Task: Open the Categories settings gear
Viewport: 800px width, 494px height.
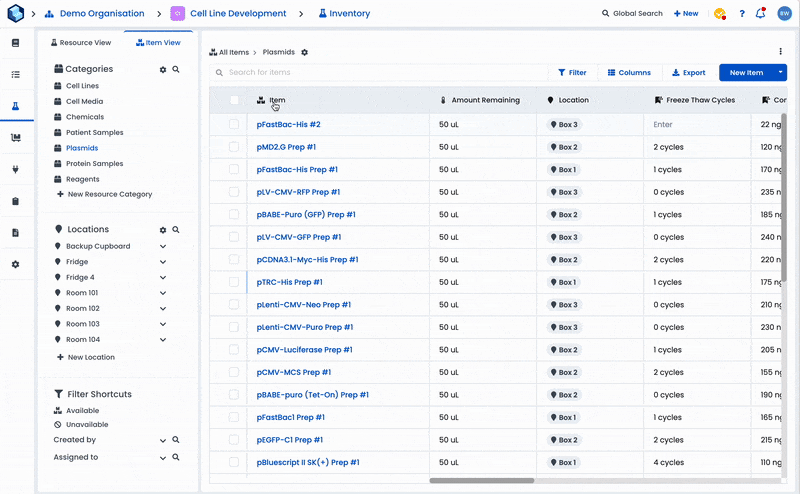Action: (163, 70)
